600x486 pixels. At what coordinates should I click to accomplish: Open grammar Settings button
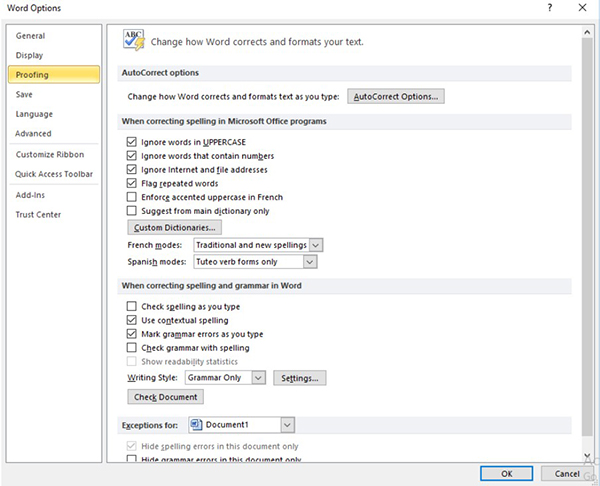pyautogui.click(x=300, y=378)
